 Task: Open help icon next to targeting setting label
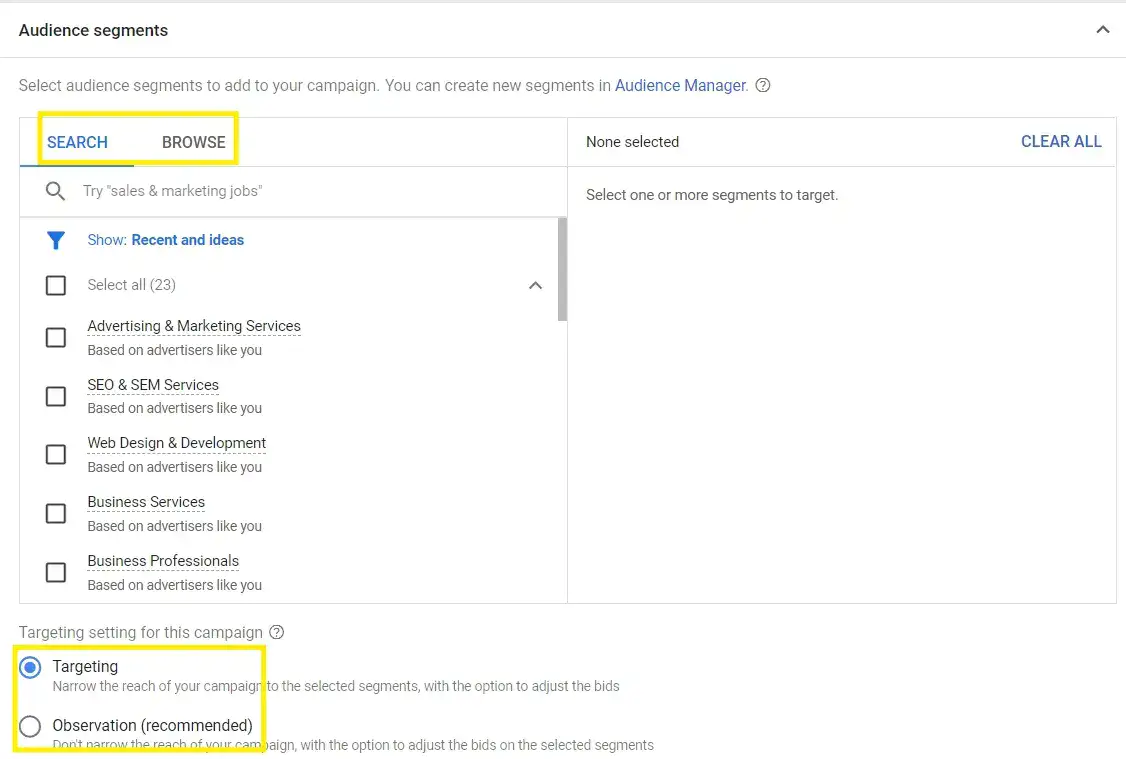(276, 632)
